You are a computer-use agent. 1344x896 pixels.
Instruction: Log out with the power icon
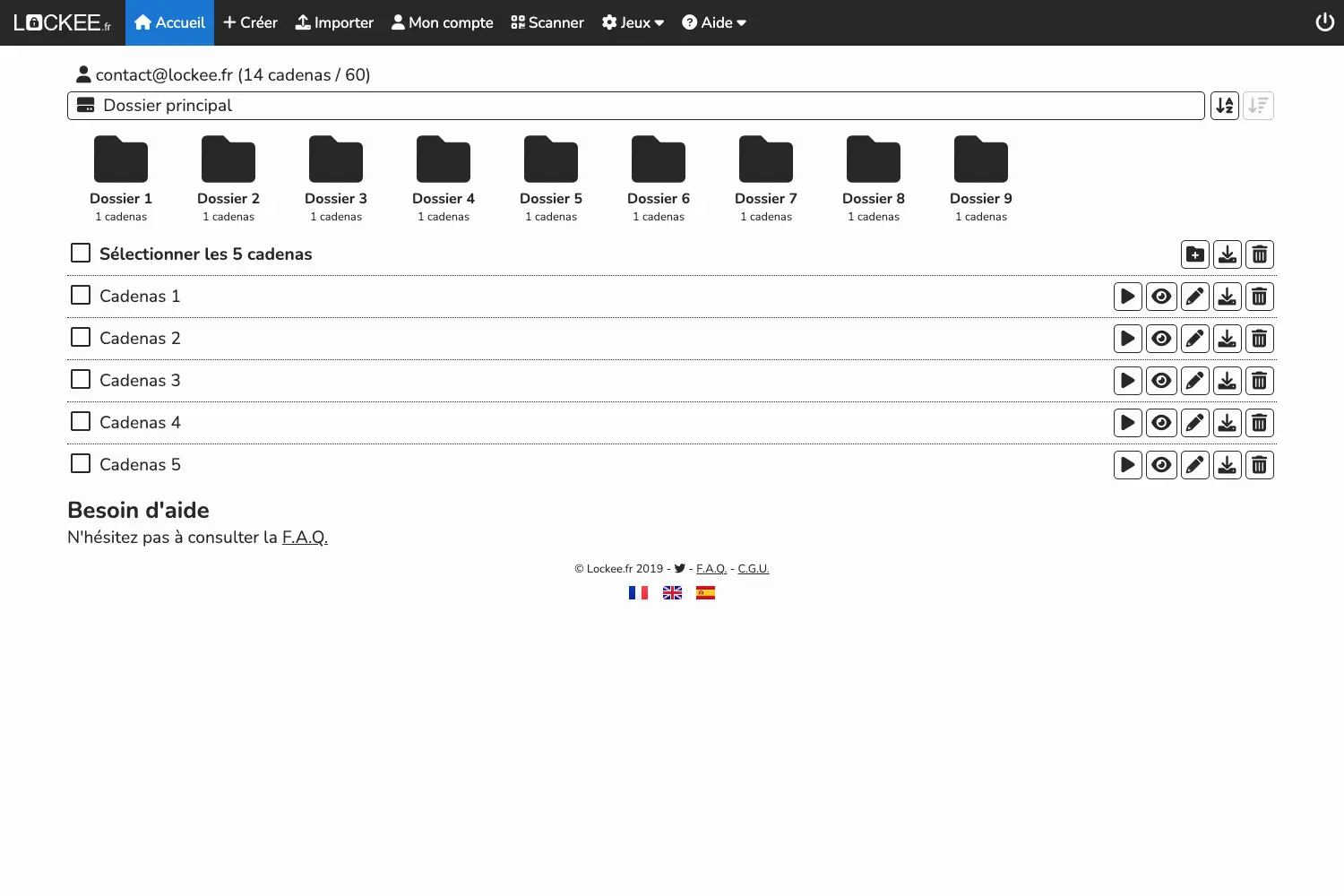click(1325, 22)
